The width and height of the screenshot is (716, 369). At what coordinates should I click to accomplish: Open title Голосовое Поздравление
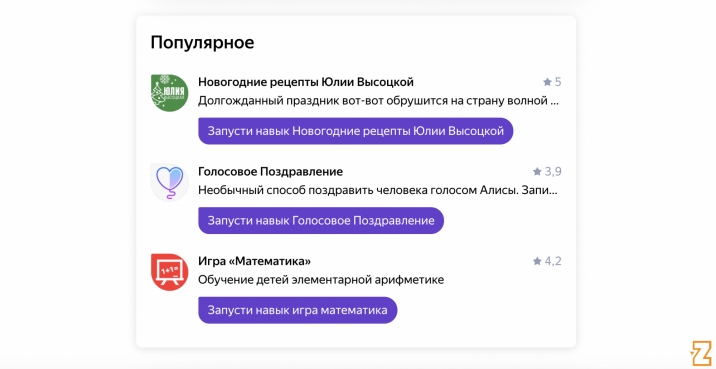[270, 172]
